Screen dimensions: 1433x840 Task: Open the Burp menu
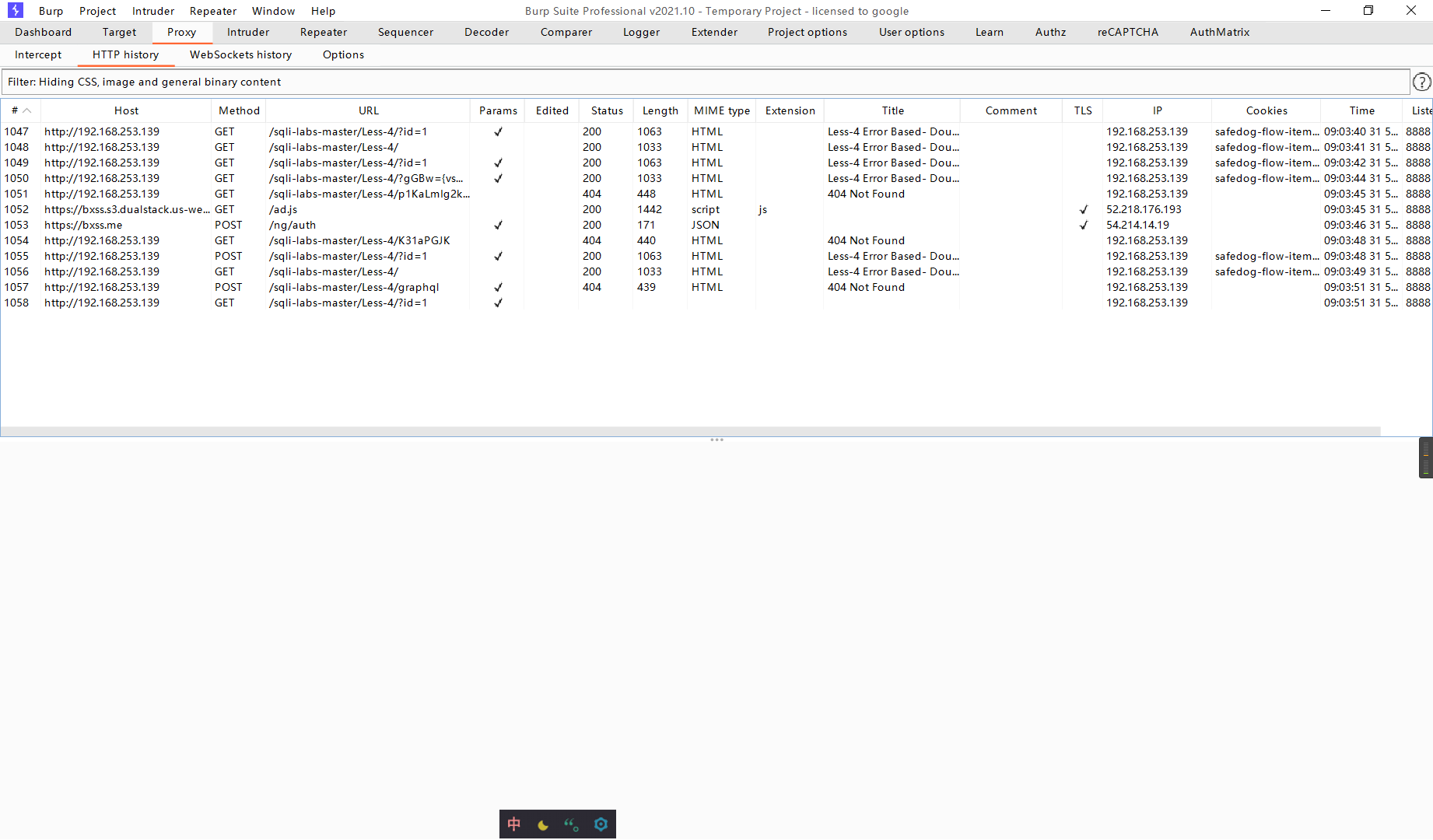click(x=51, y=11)
